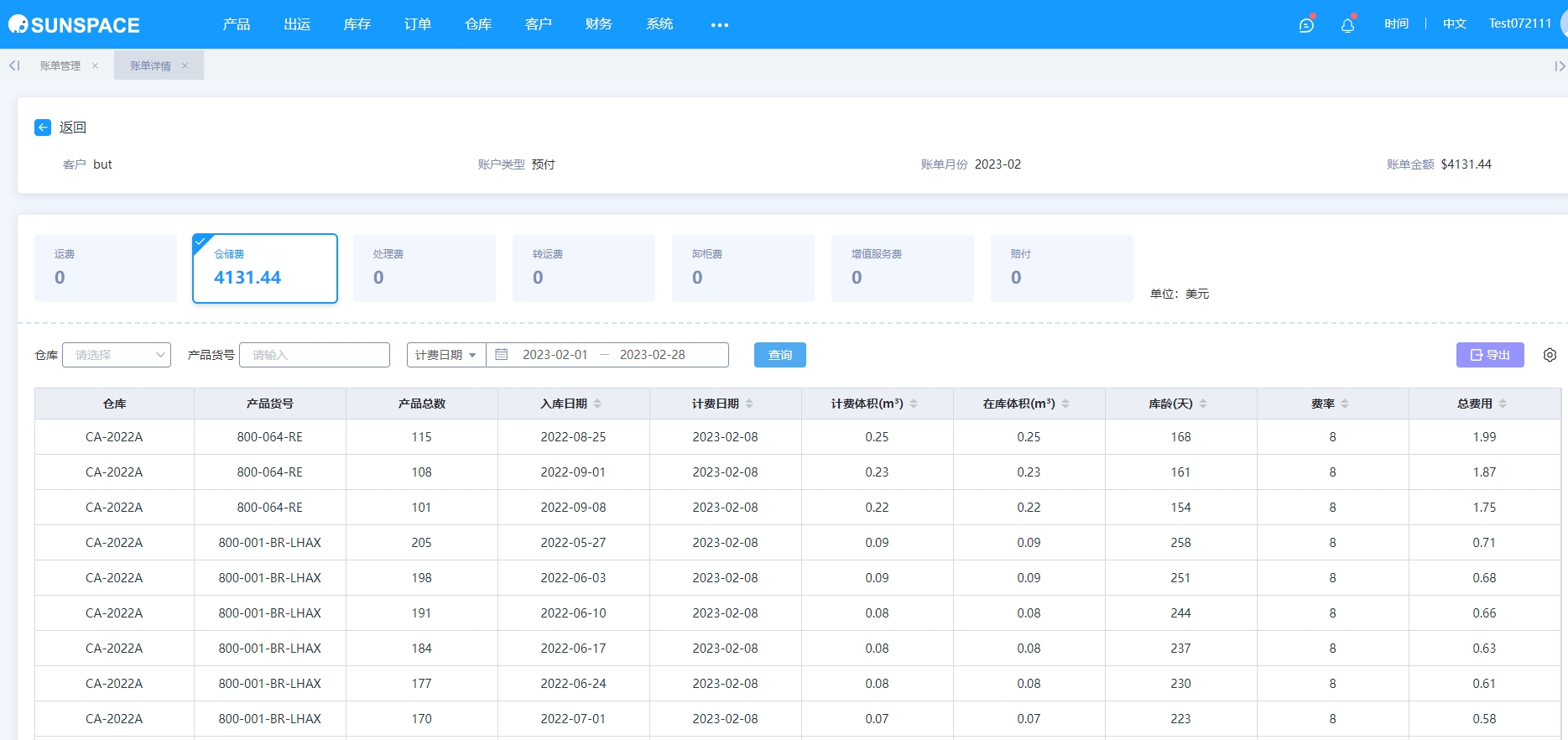Select the 卸柜费 fee card
Screen dimensions: 1568x740
(743, 268)
